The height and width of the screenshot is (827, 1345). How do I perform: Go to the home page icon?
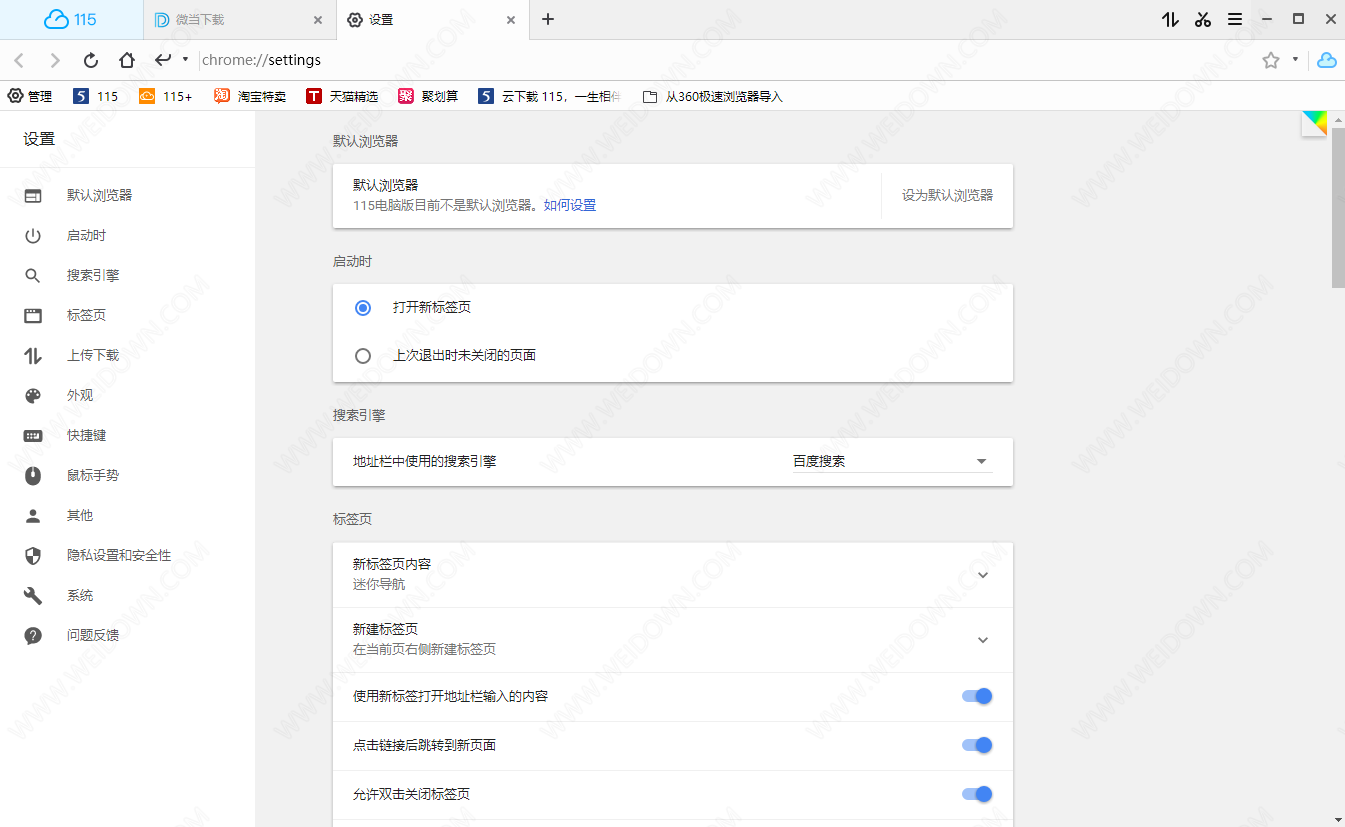[x=127, y=60]
